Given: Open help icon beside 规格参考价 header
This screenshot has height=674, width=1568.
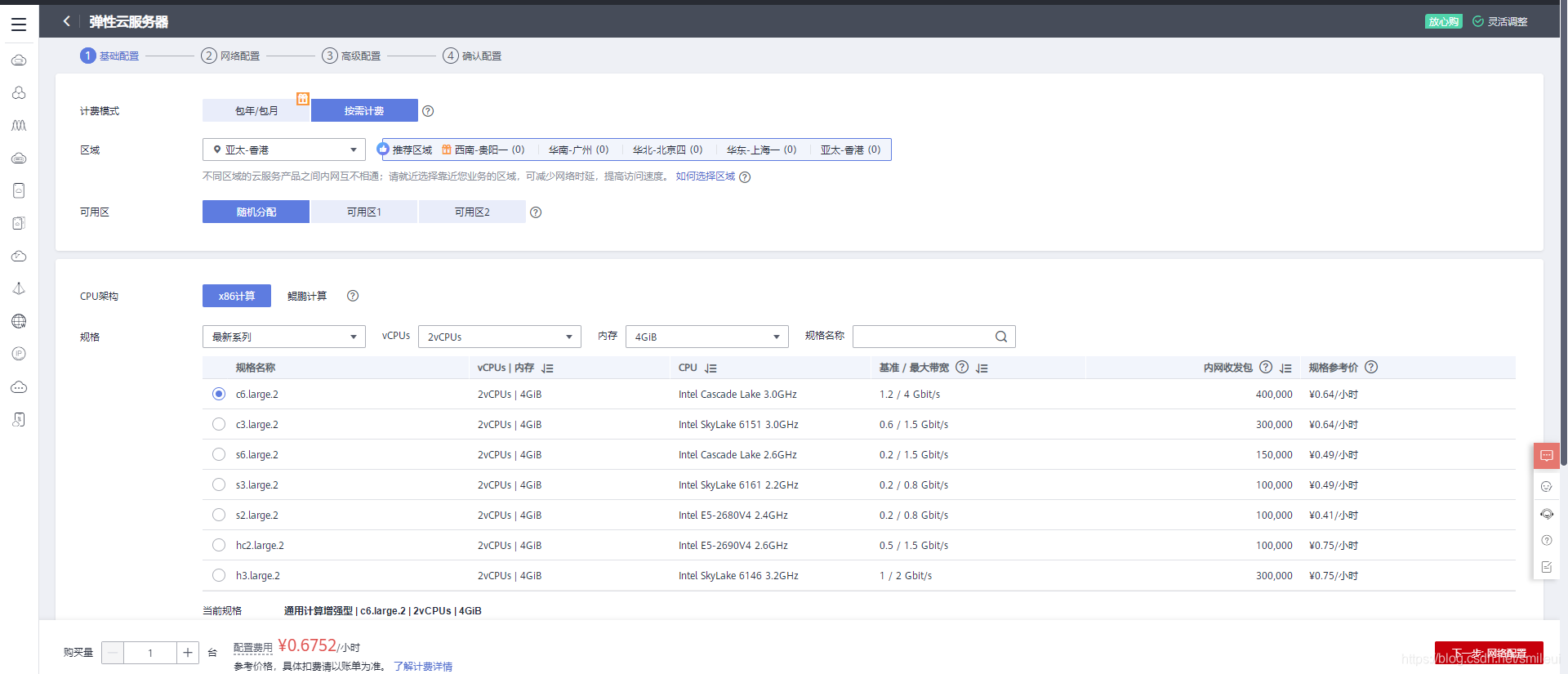Looking at the screenshot, I should (1371, 368).
